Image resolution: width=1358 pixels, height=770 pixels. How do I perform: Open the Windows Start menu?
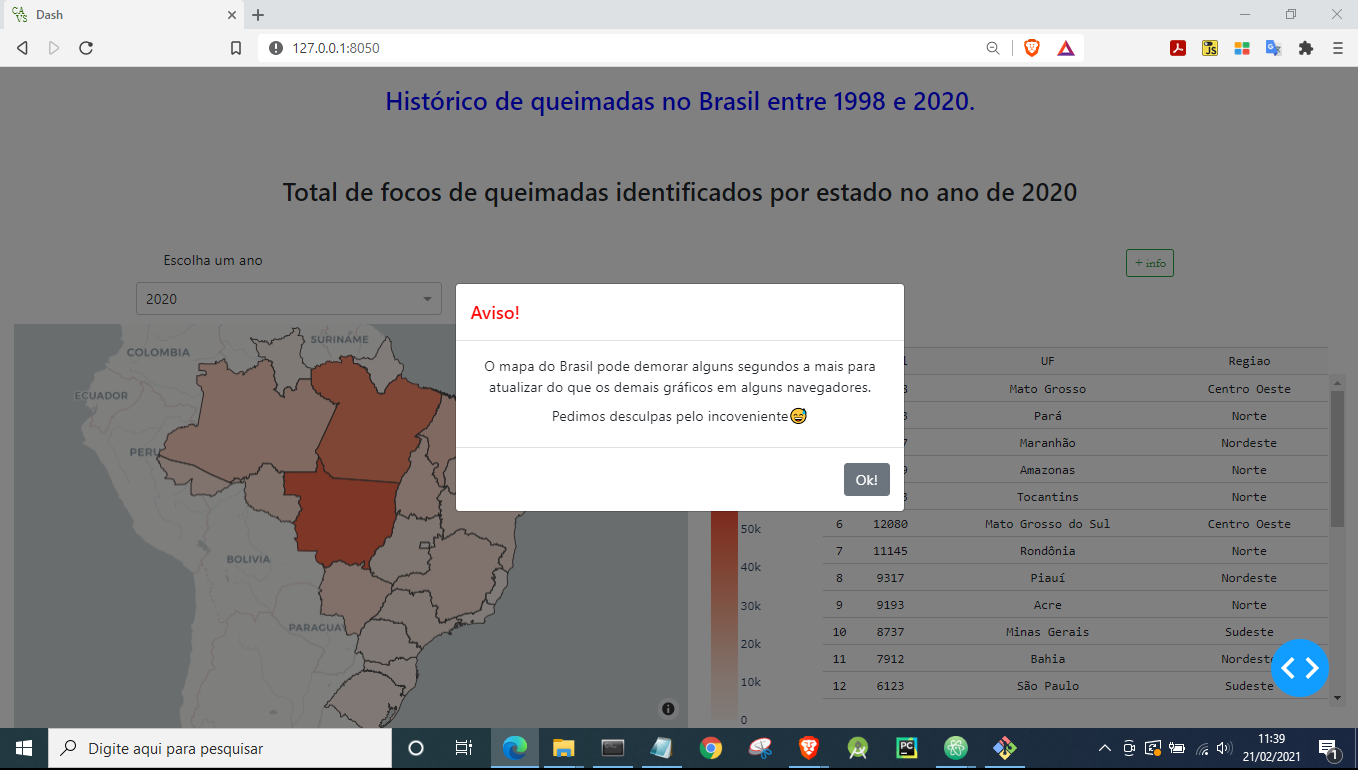tap(23, 748)
